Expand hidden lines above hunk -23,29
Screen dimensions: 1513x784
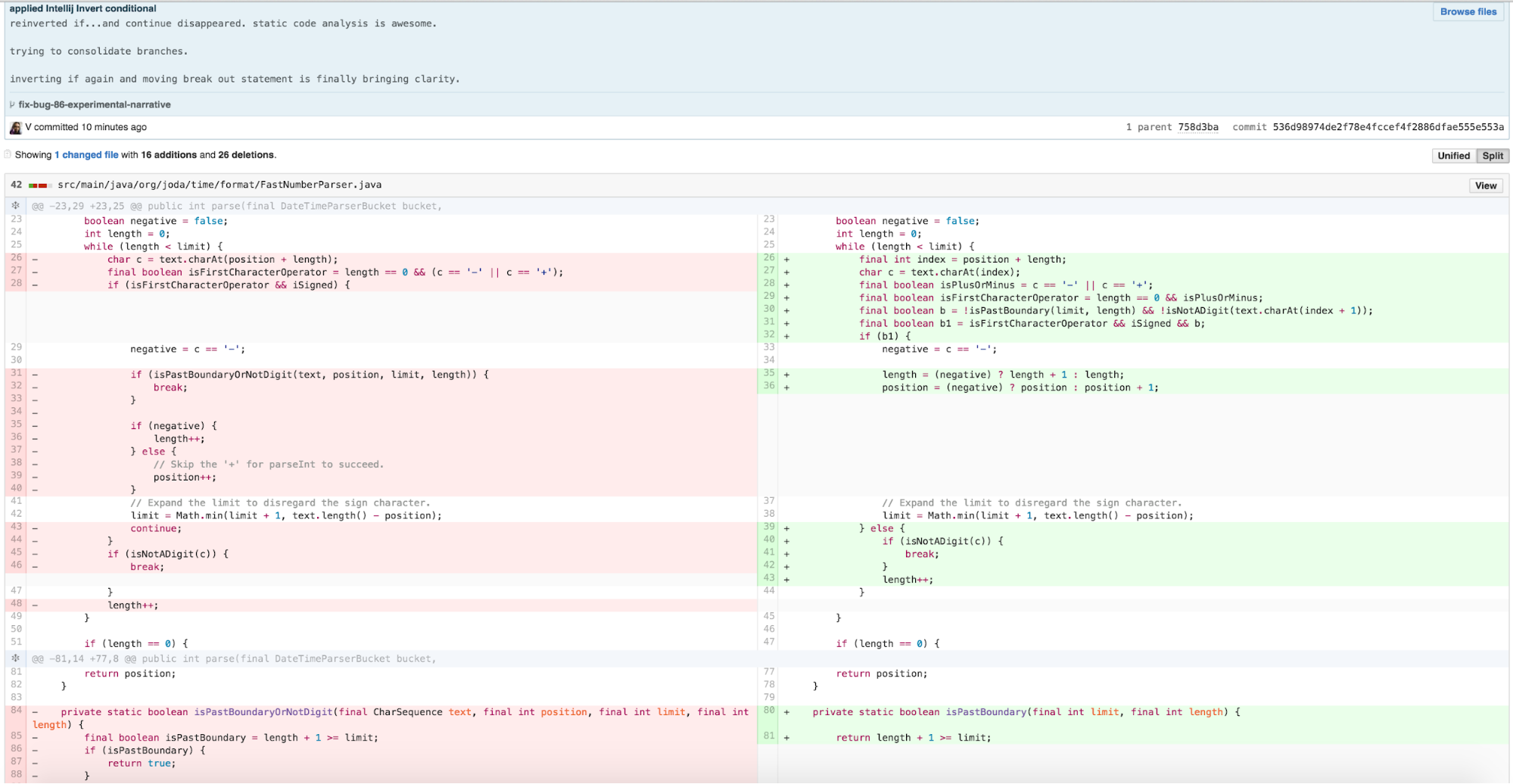click(x=15, y=206)
